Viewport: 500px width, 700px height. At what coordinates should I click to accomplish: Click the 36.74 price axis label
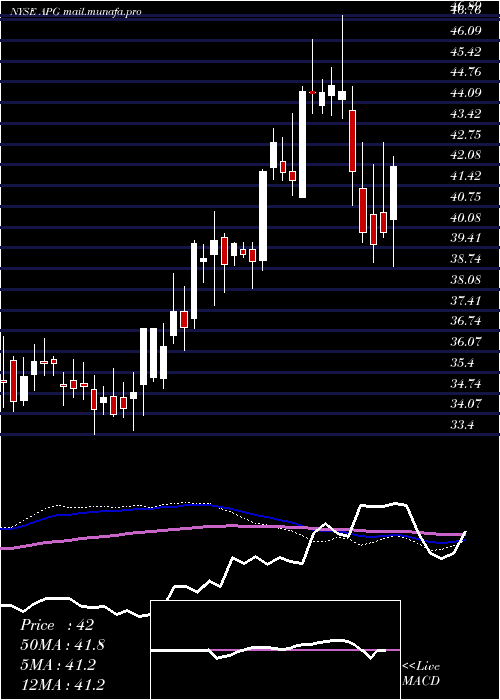click(x=466, y=321)
